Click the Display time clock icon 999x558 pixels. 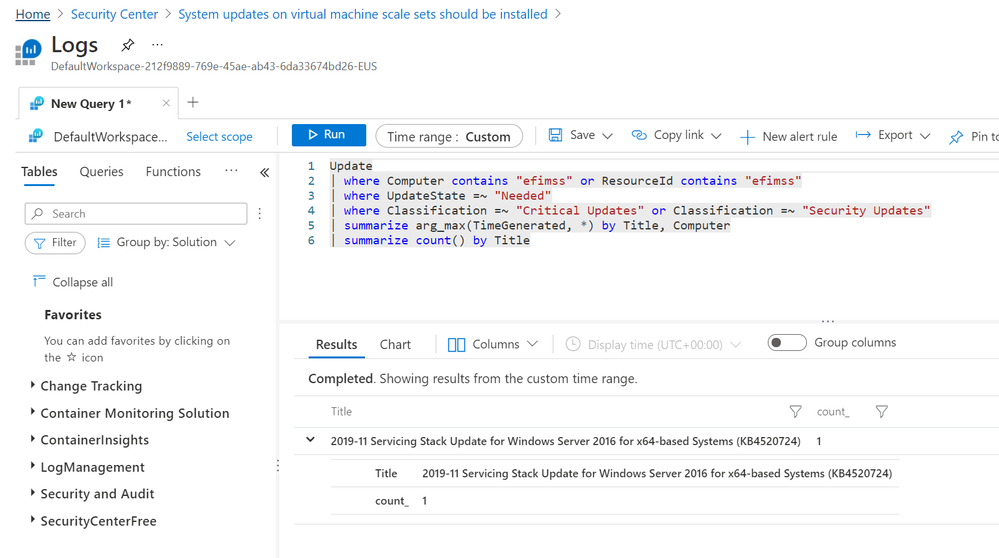tap(573, 344)
